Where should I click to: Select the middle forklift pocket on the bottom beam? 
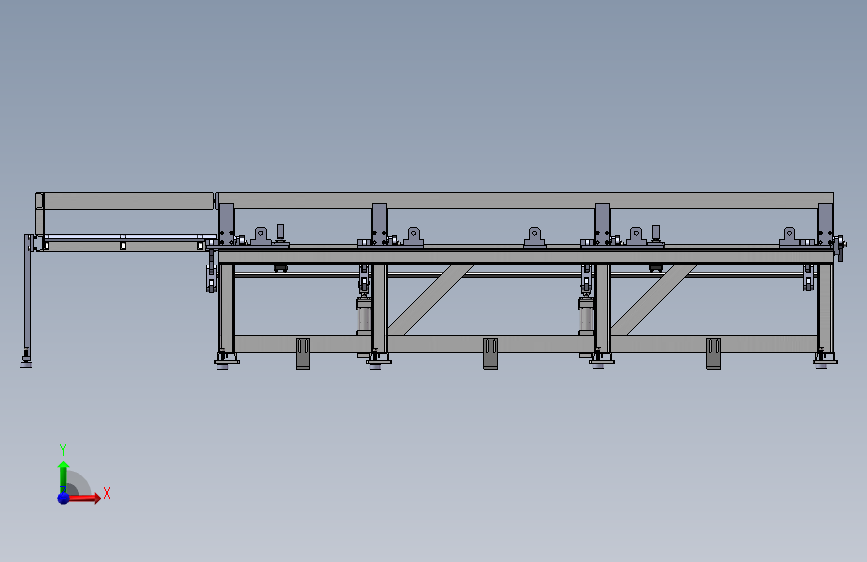tap(490, 353)
